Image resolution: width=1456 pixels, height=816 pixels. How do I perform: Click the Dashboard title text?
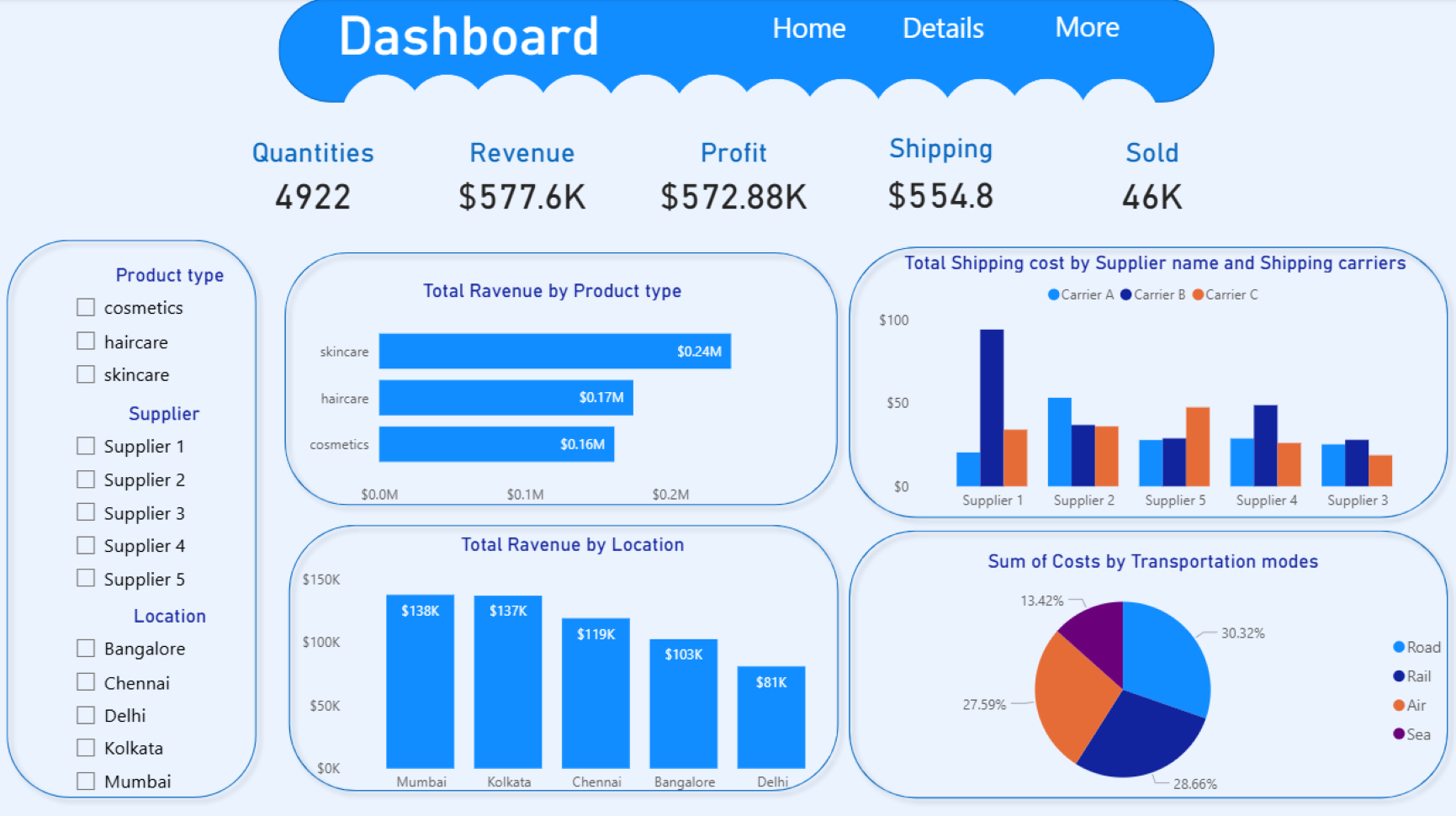[469, 37]
